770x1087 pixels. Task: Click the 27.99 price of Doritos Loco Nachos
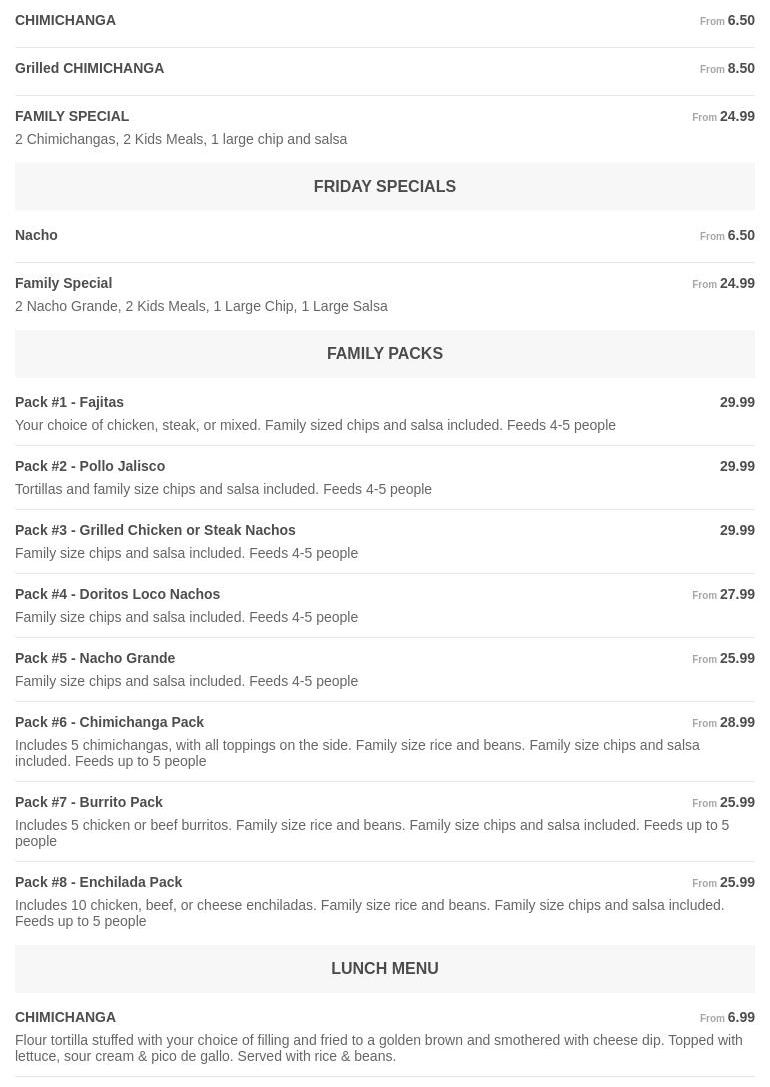click(x=737, y=594)
